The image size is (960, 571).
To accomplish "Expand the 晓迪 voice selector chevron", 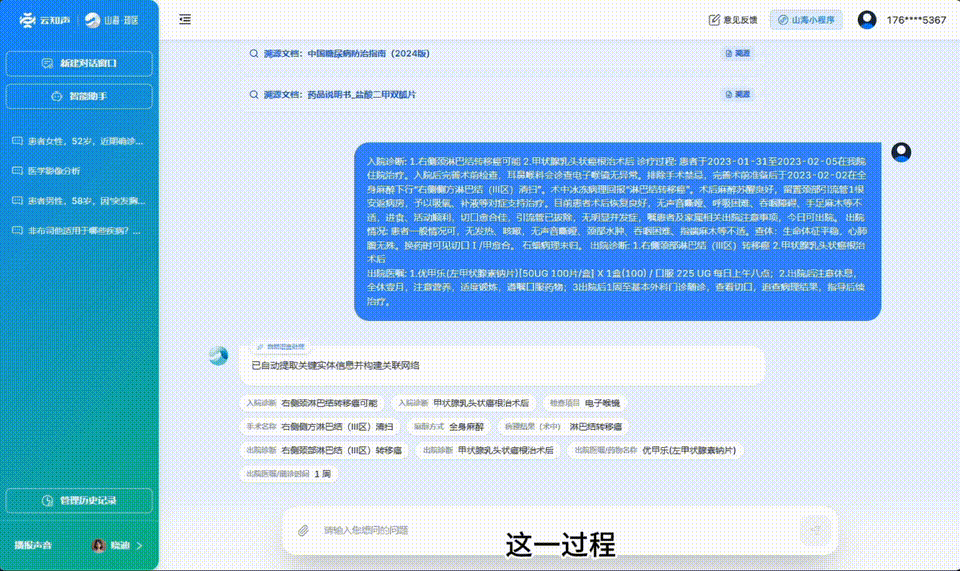I will pyautogui.click(x=139, y=546).
